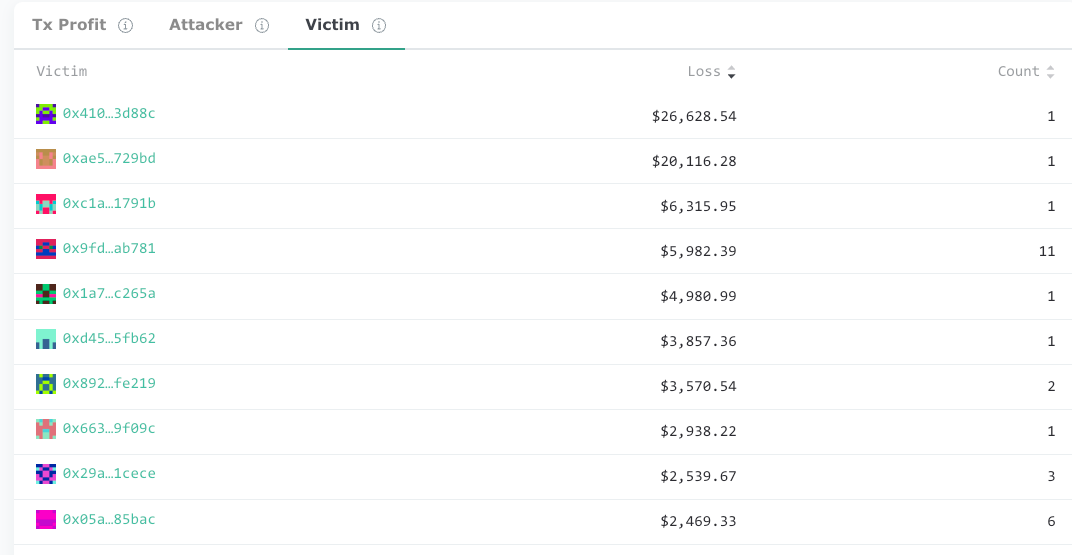Screen dimensions: 1072x555
Task: Switch to the Attacker tab
Action: 205,25
